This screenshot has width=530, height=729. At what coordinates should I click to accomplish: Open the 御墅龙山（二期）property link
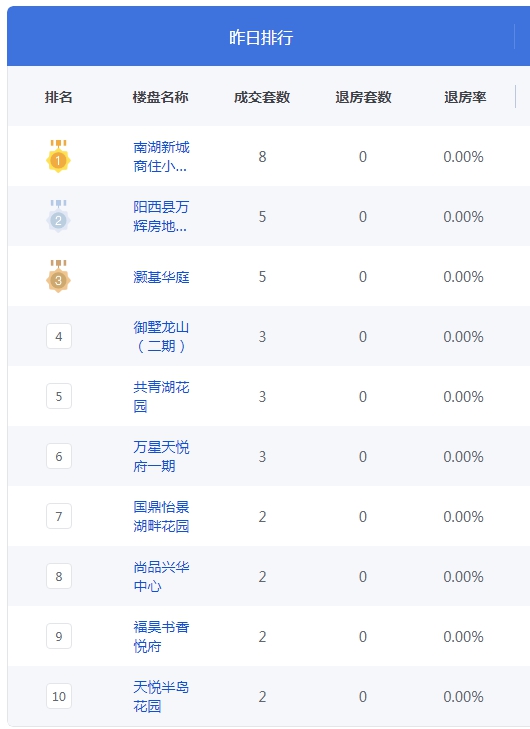161,337
